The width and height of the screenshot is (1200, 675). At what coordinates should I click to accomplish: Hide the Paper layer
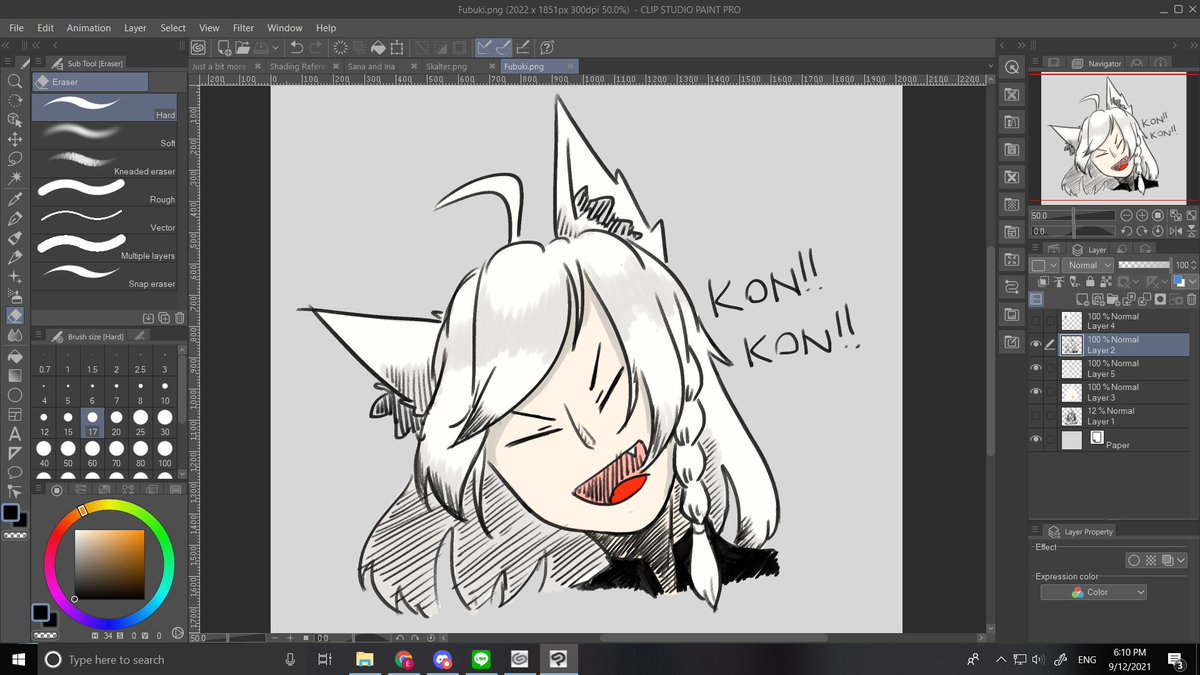(1036, 440)
